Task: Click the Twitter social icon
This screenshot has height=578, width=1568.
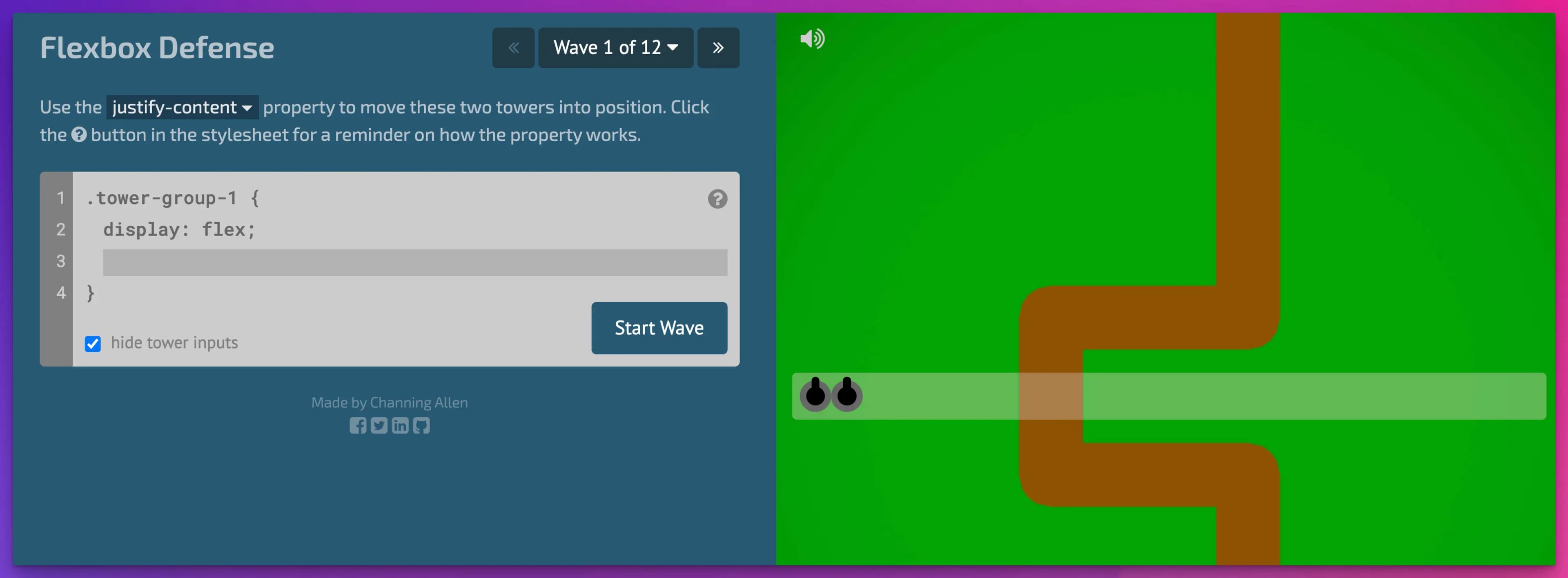Action: click(x=379, y=426)
